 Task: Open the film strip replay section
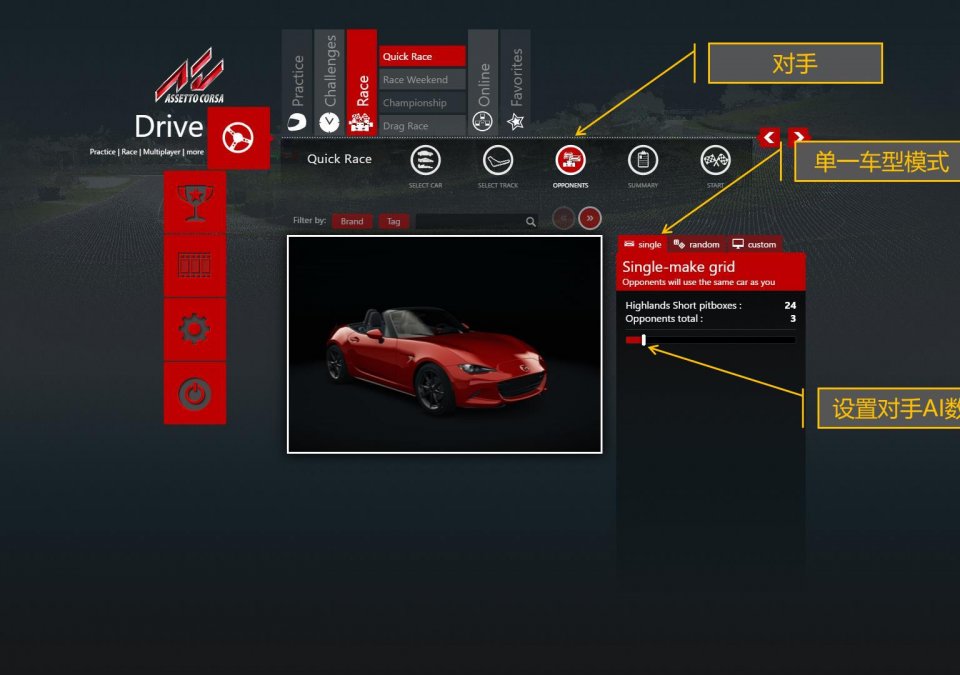pos(195,266)
